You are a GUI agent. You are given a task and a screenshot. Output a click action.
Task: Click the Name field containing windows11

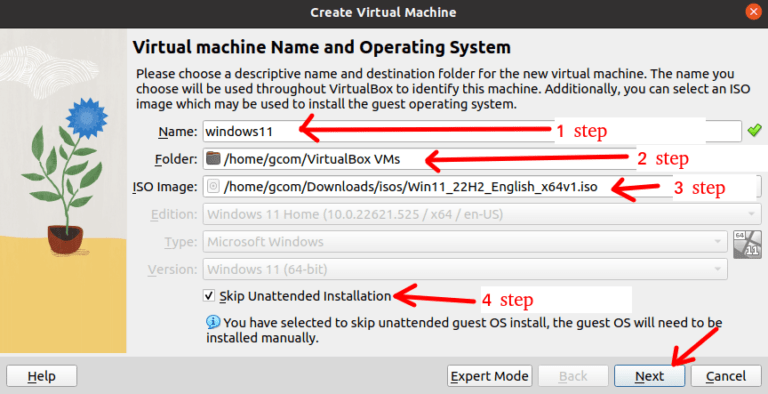click(472, 131)
